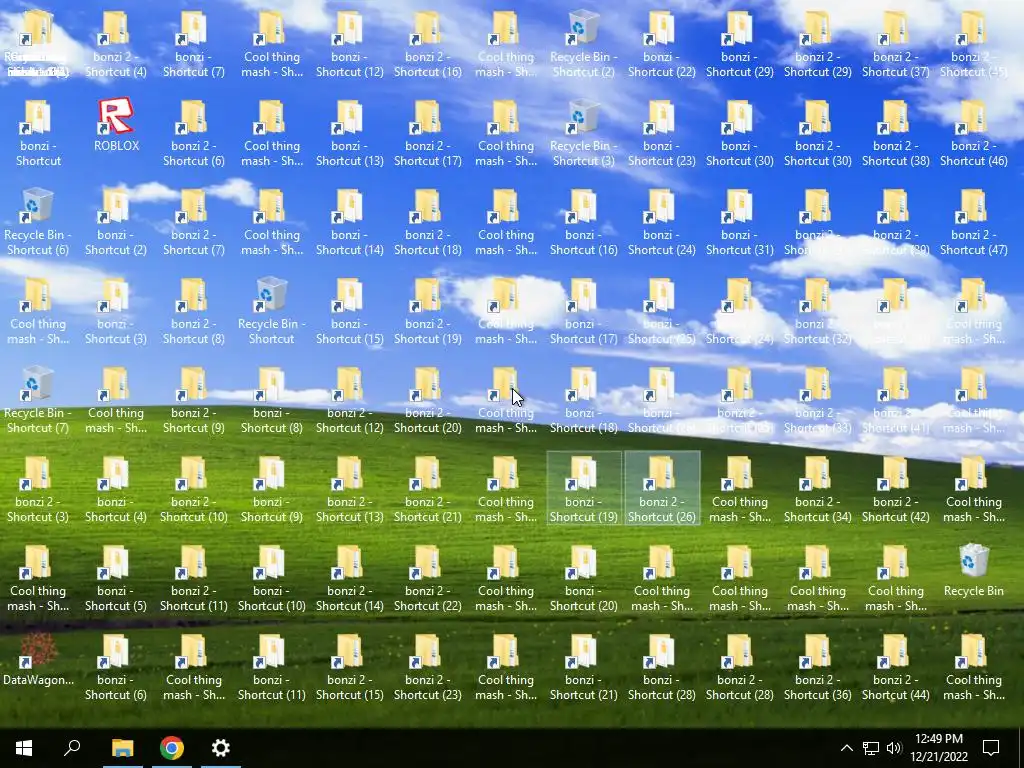Select bonzi - Shortcut (16) folder
The height and width of the screenshot is (768, 1024).
(583, 221)
